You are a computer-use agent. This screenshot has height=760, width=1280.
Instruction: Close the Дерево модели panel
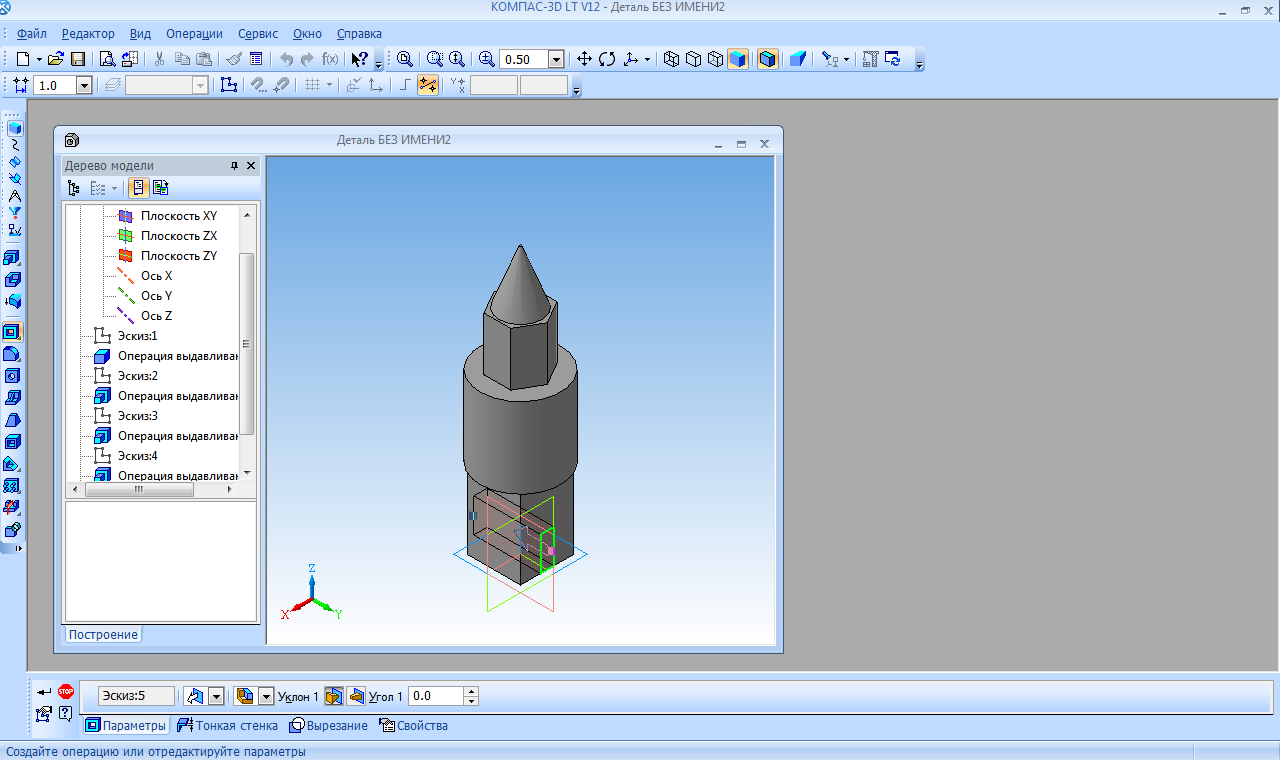pyautogui.click(x=251, y=166)
